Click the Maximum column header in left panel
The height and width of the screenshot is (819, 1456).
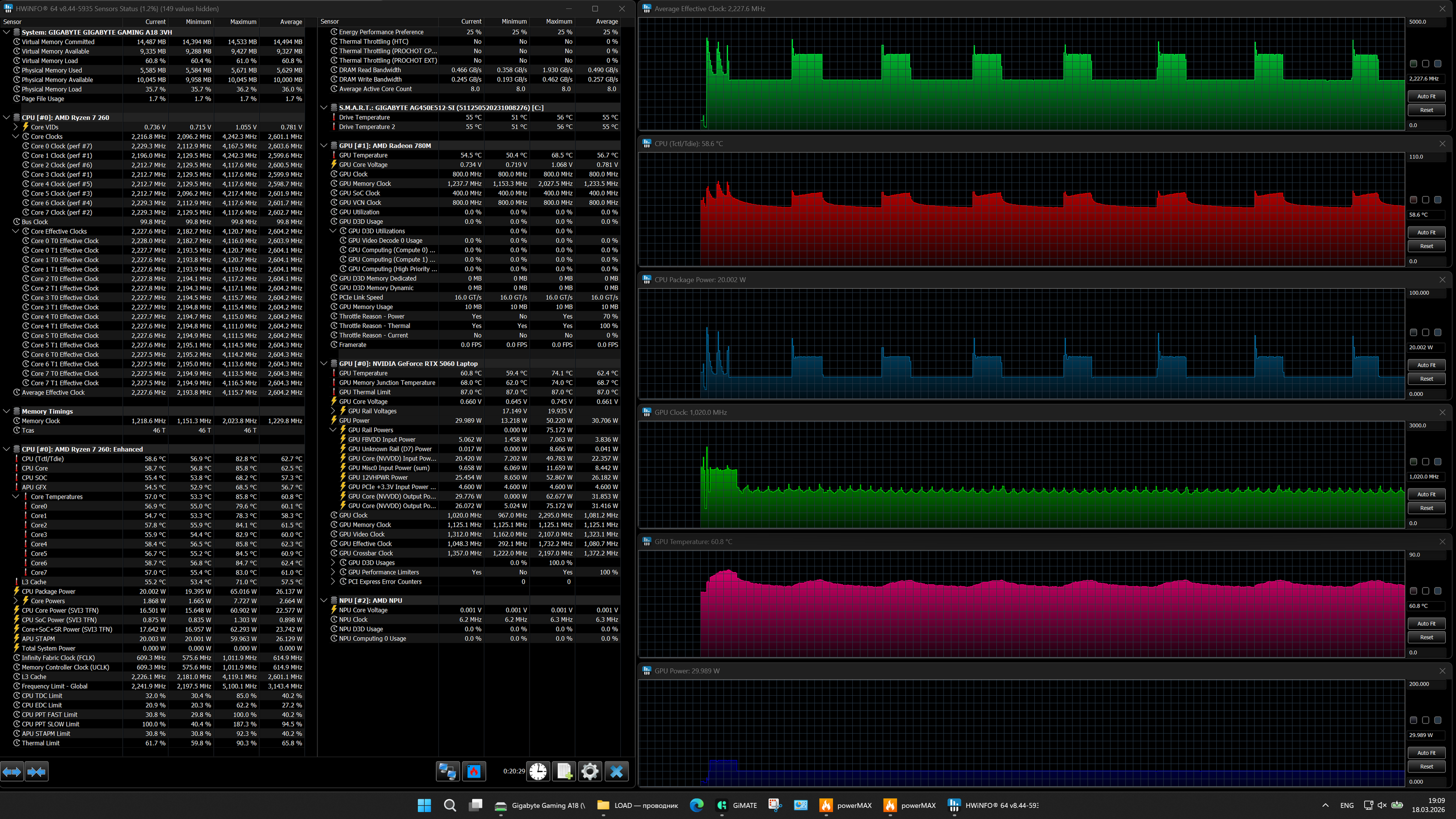pos(243,22)
